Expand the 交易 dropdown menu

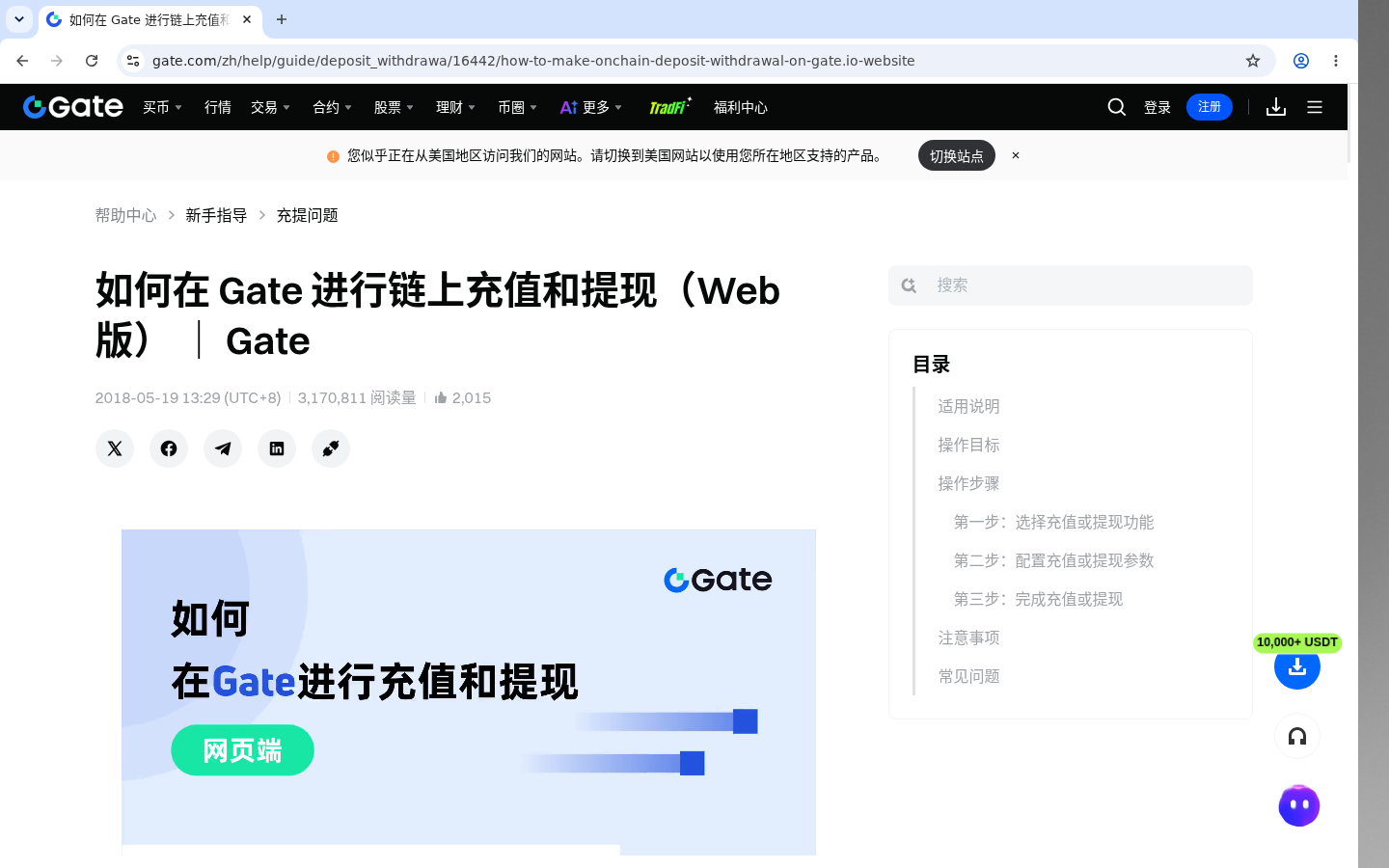[270, 107]
